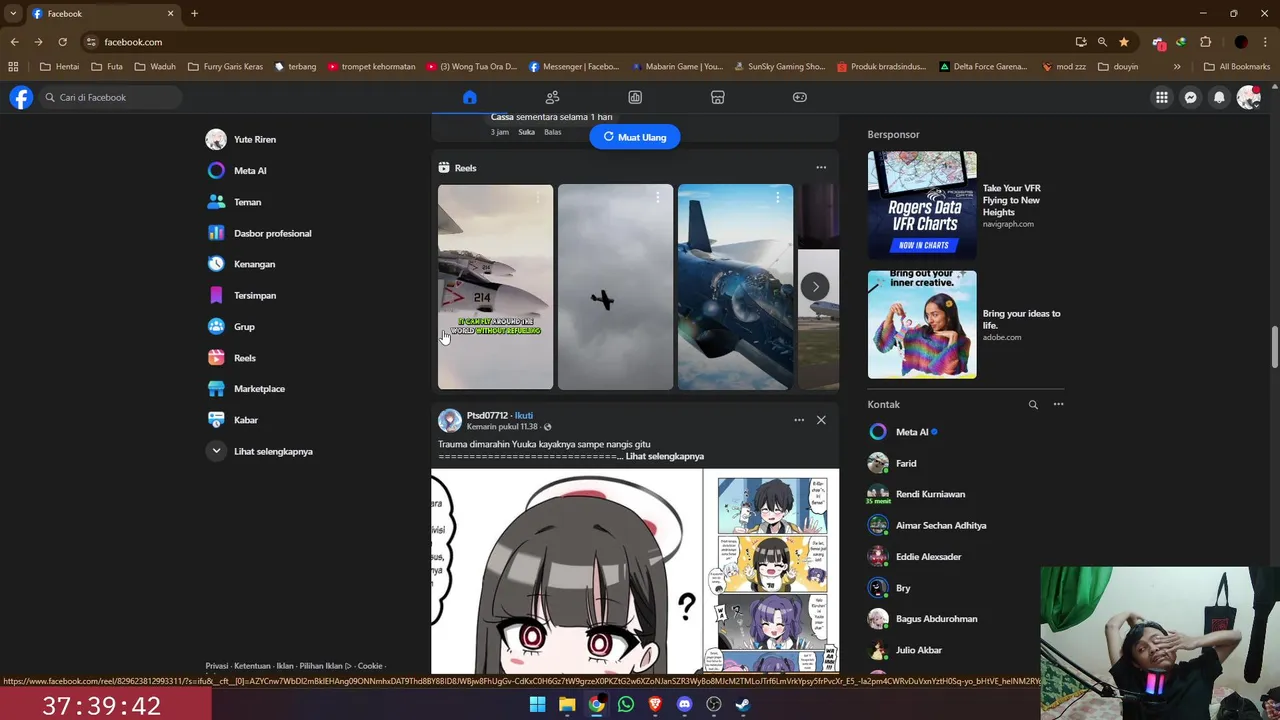Open options on the third reel thumbnail

tap(778, 198)
